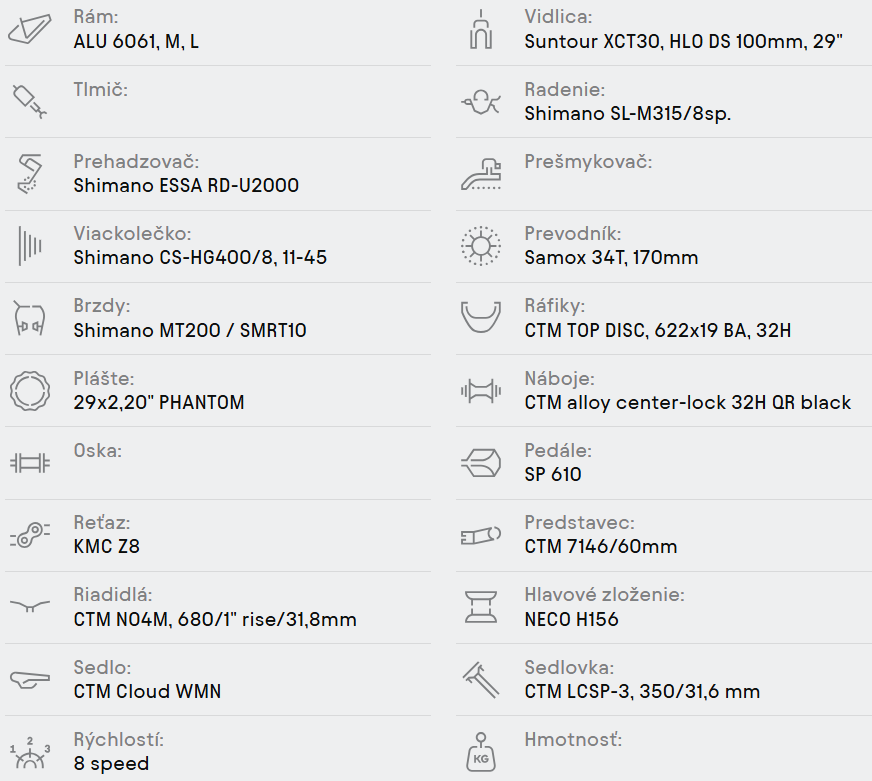872x781 pixels.
Task: Click the headset icon by Hlavové zloženie
Action: [x=481, y=607]
